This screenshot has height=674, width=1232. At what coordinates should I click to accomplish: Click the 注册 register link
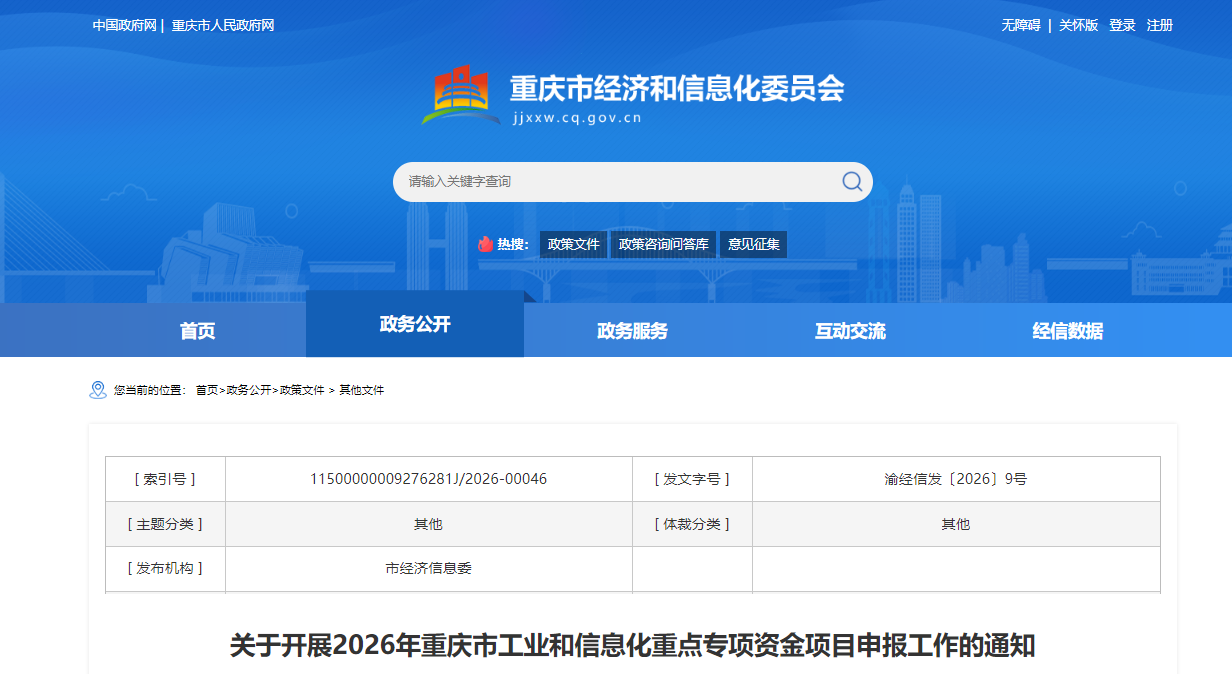click(x=1160, y=25)
